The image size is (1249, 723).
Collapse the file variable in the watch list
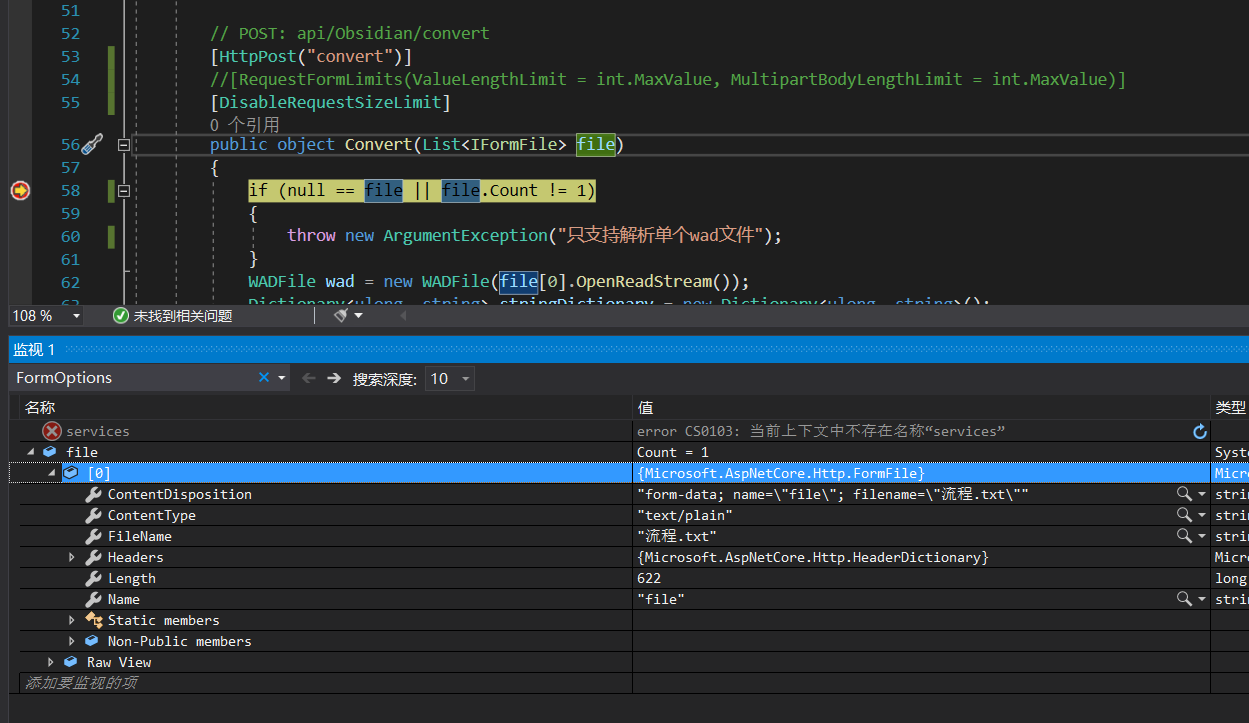30,452
